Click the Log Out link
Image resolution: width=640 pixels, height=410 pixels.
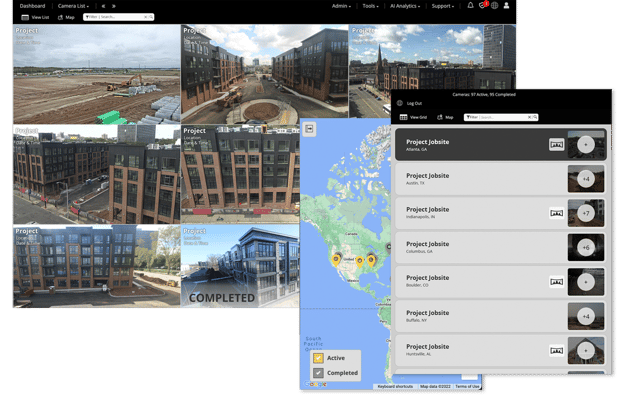[x=414, y=103]
